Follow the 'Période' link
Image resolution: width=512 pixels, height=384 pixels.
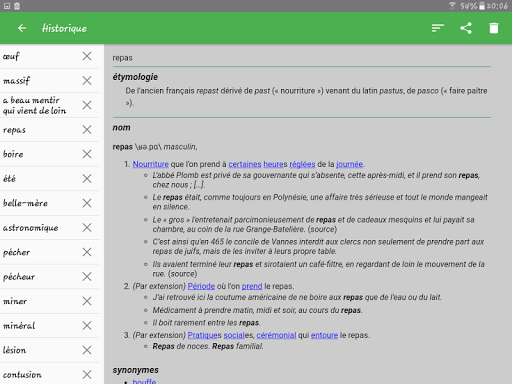pyautogui.click(x=201, y=286)
